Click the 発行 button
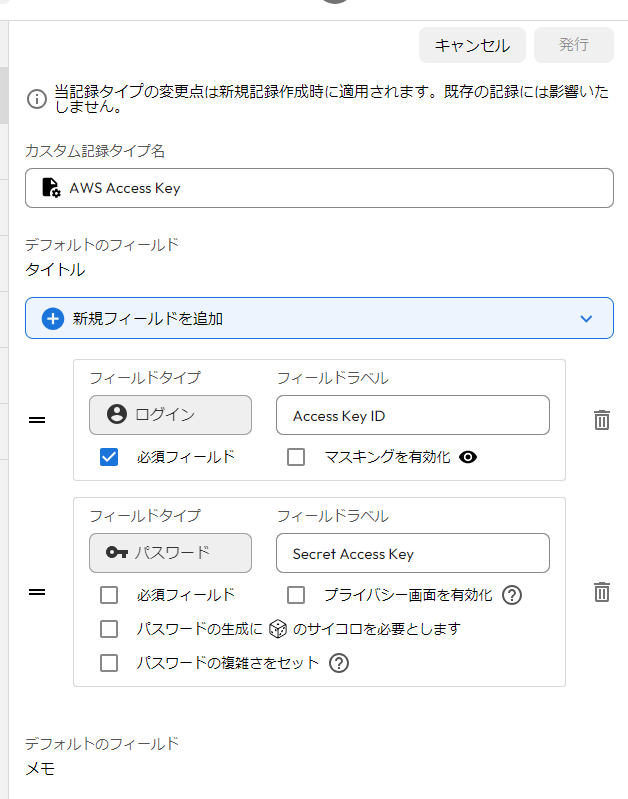 tap(573, 45)
